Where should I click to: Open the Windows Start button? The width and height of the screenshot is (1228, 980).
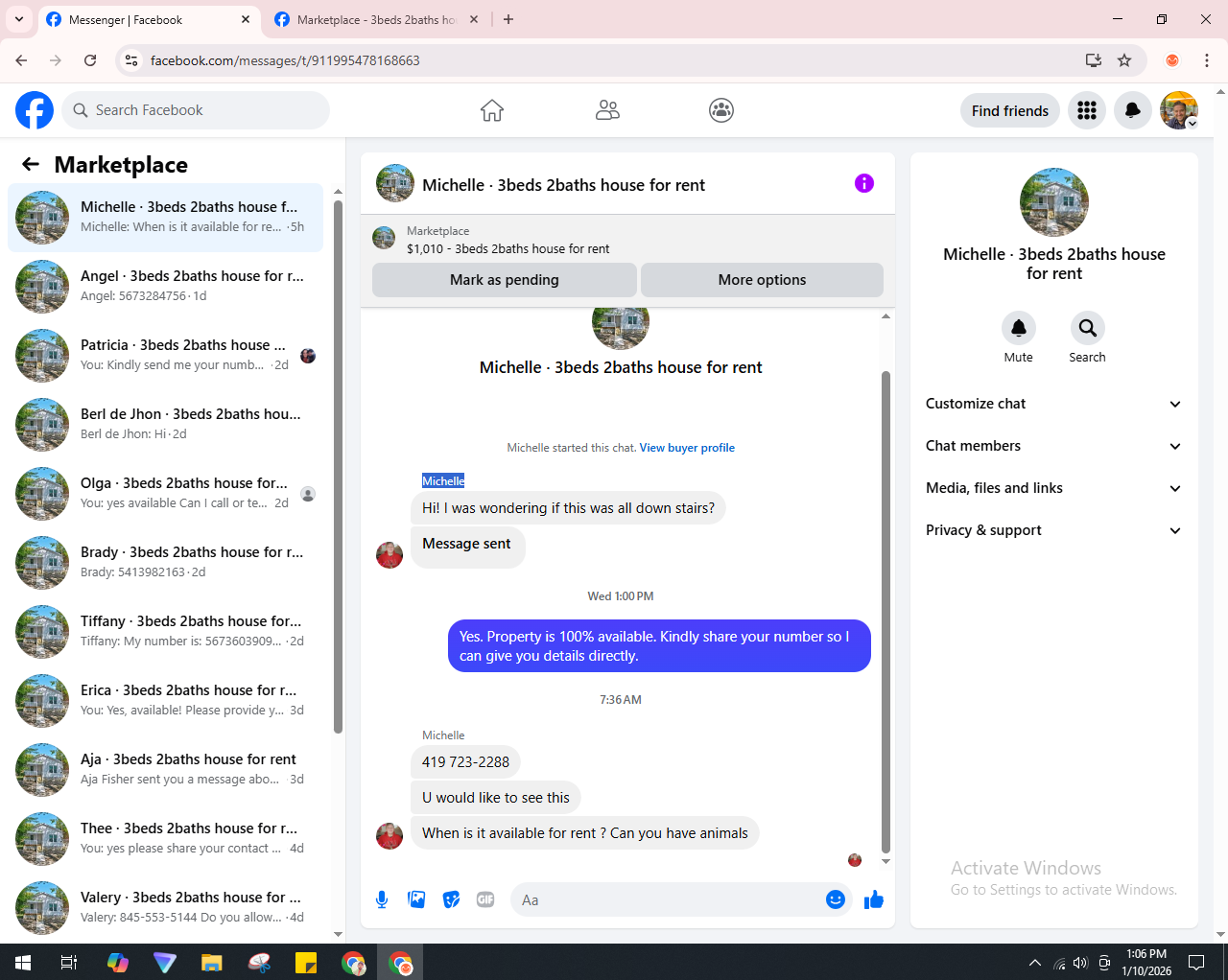(23, 963)
